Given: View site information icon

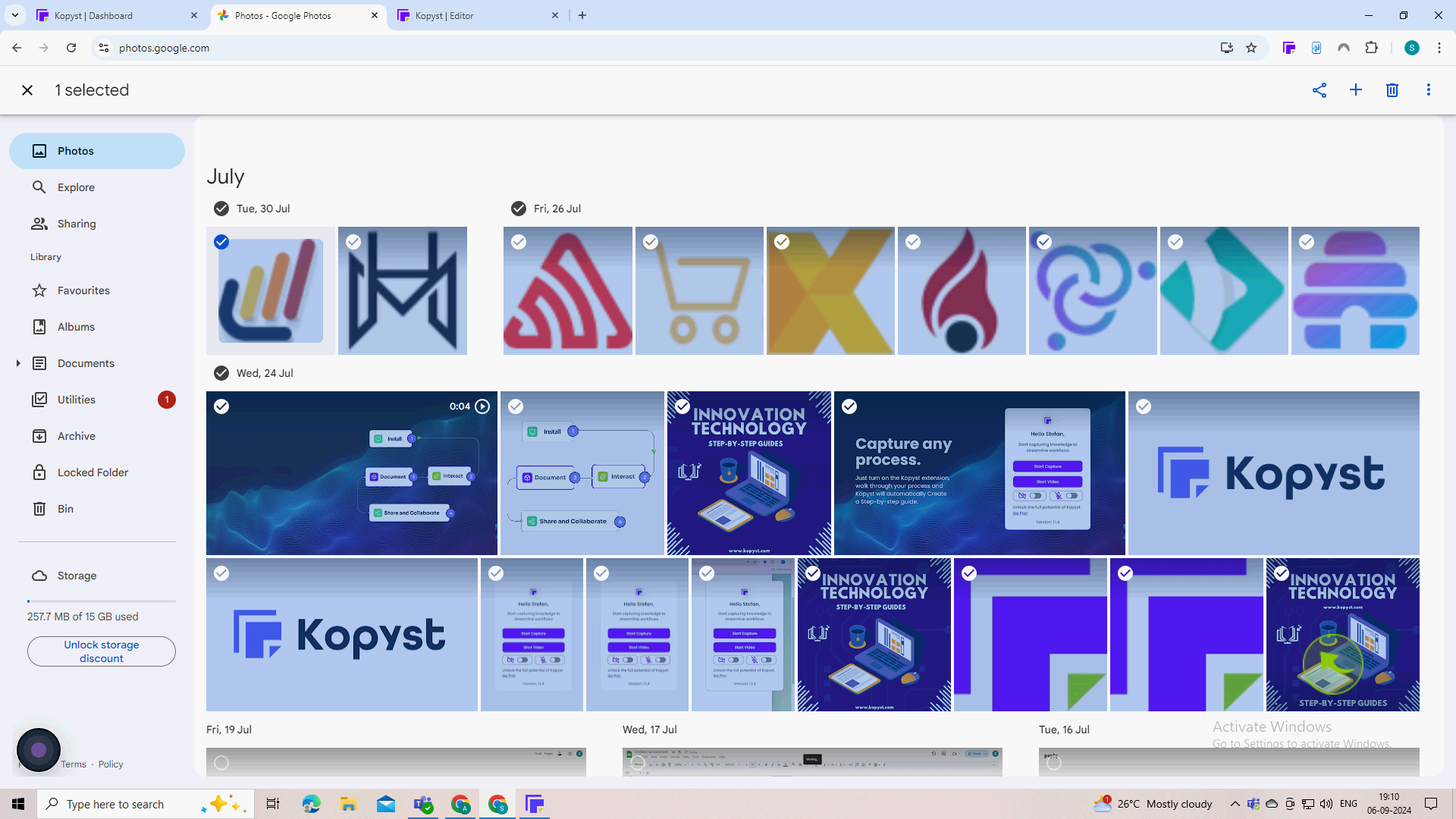Looking at the screenshot, I should point(104,48).
